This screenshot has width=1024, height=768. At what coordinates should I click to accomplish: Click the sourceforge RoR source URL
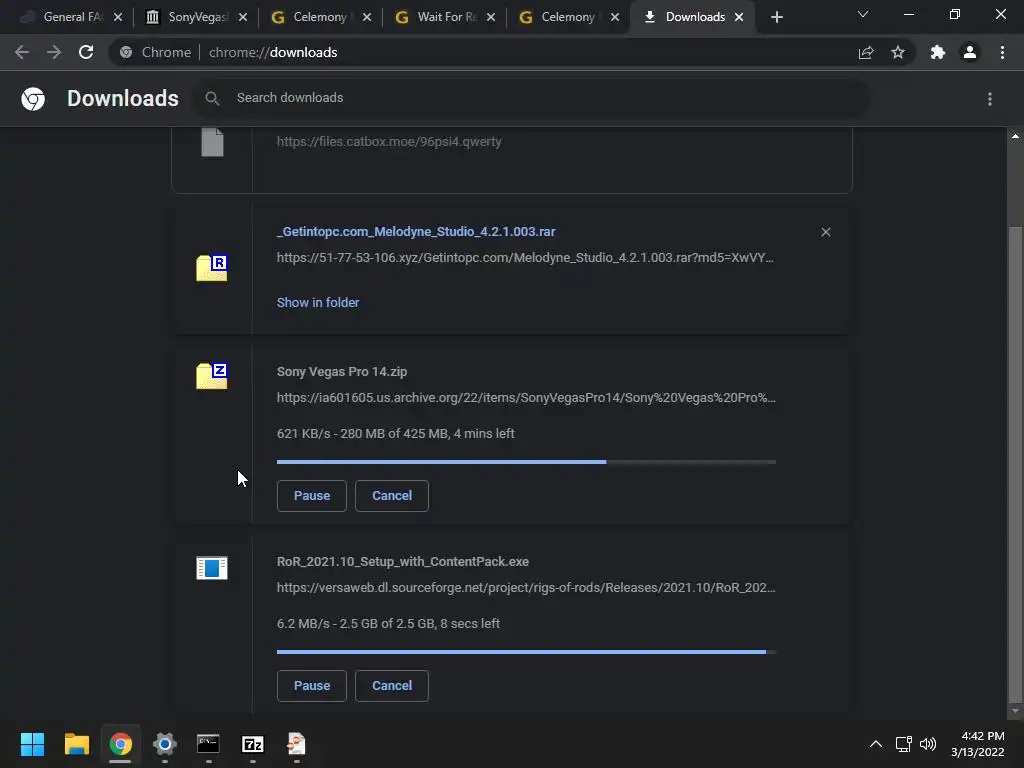526,587
